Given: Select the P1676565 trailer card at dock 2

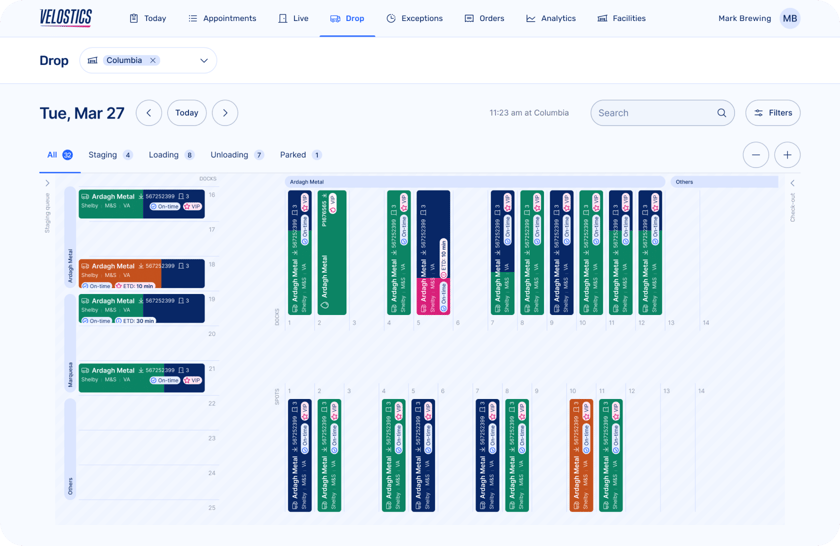Looking at the screenshot, I should coord(332,252).
